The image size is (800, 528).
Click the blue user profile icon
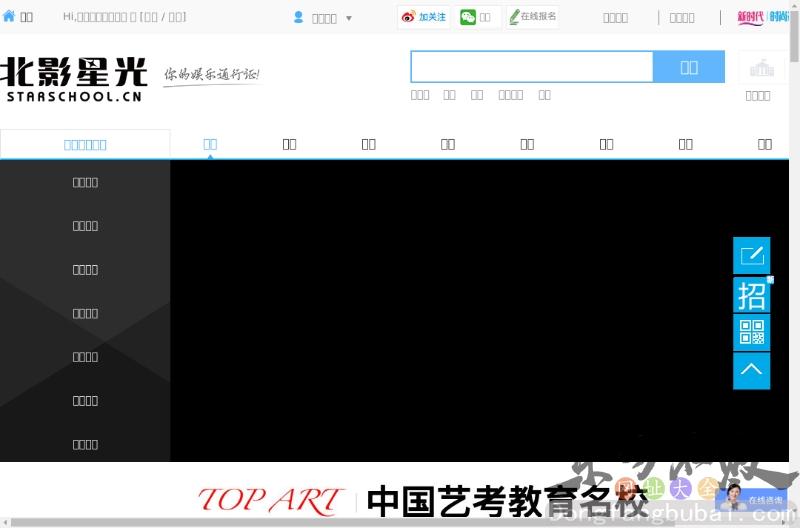pos(298,18)
